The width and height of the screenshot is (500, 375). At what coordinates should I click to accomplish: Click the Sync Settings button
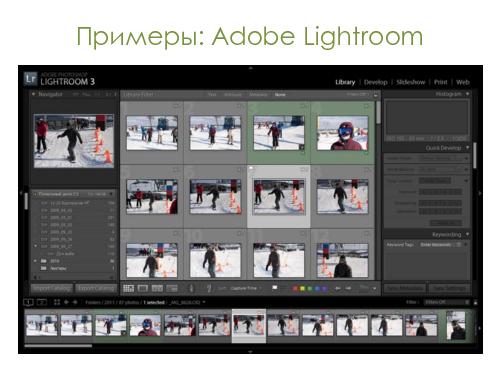click(449, 288)
